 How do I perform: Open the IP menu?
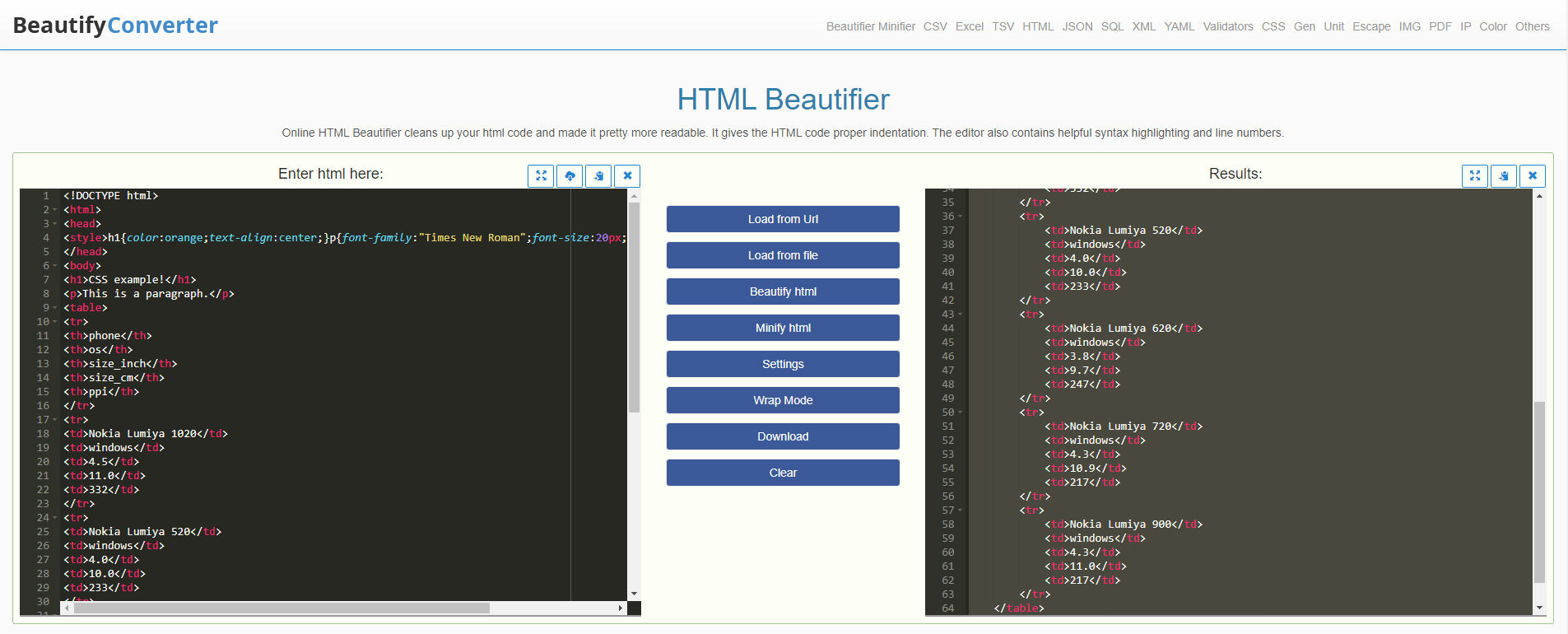coord(1466,26)
